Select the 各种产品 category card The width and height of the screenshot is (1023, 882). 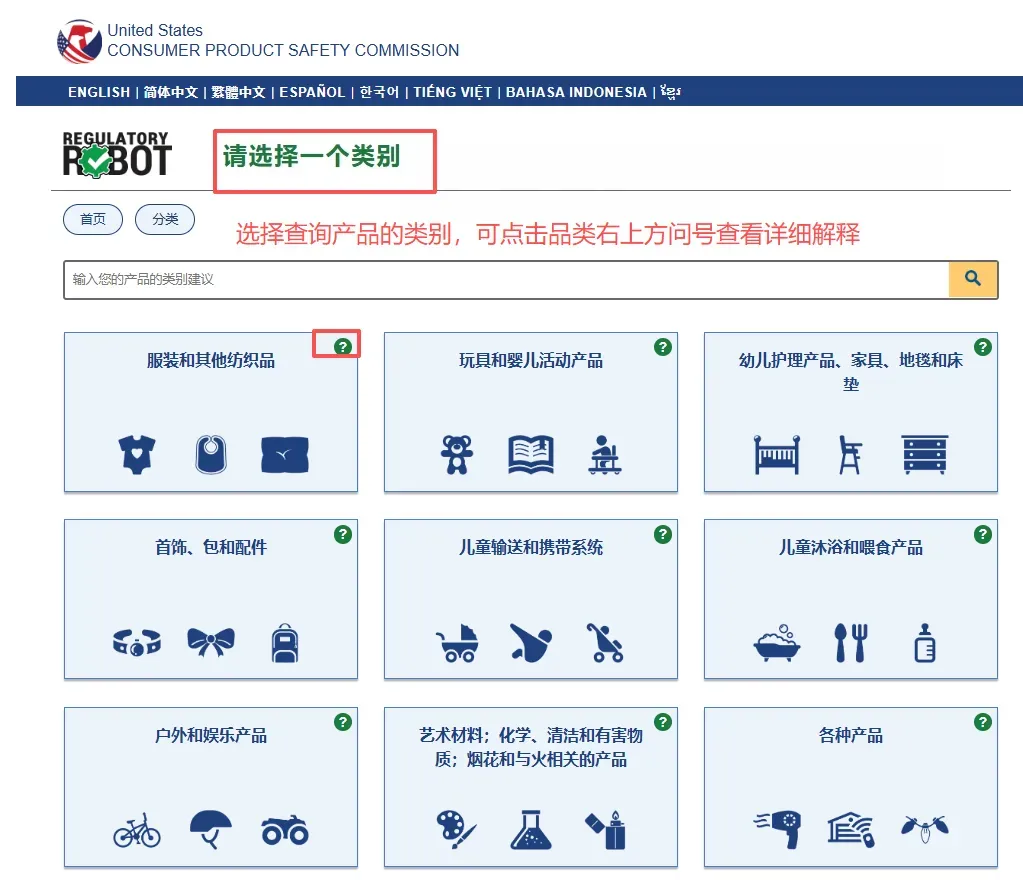point(851,787)
